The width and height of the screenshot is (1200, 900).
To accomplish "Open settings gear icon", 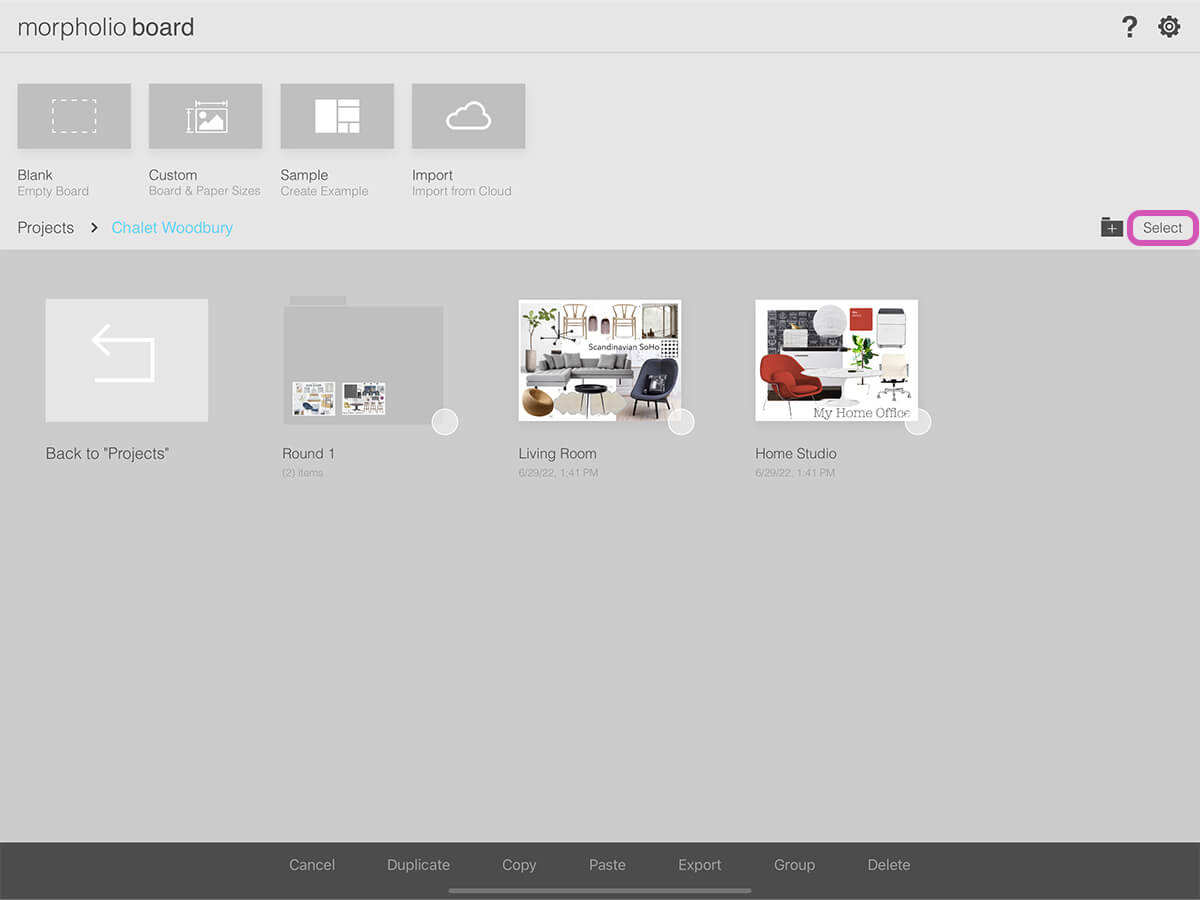I will click(1169, 27).
